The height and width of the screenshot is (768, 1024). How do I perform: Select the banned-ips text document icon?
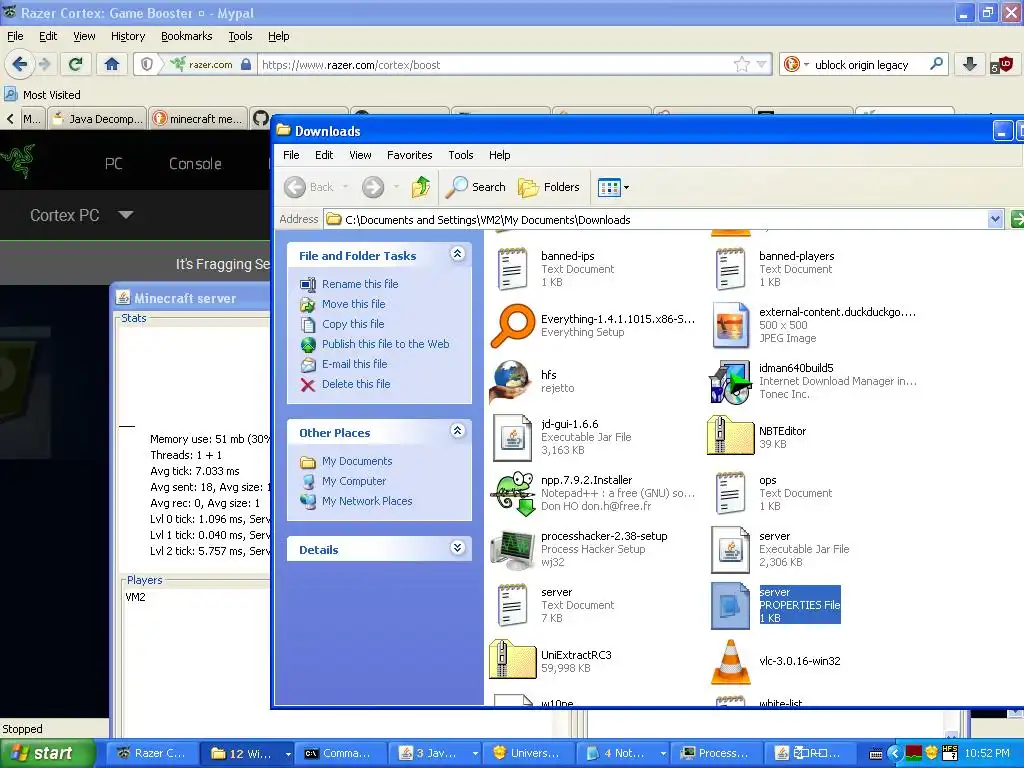pyautogui.click(x=512, y=269)
